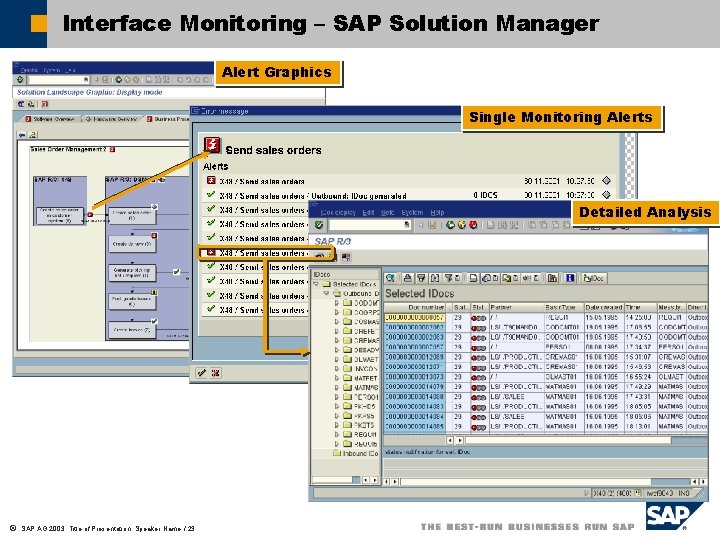Switch to the Software Overview tab

click(x=50, y=119)
